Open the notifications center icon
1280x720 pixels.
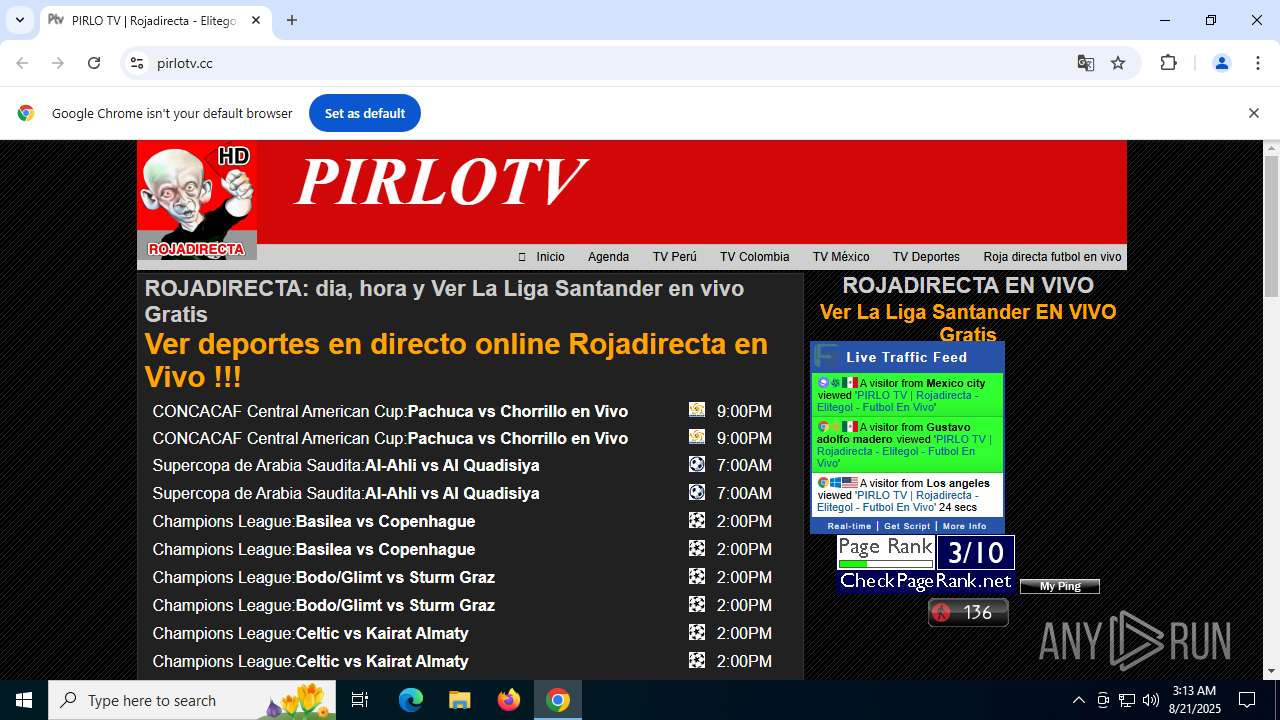click(1247, 700)
